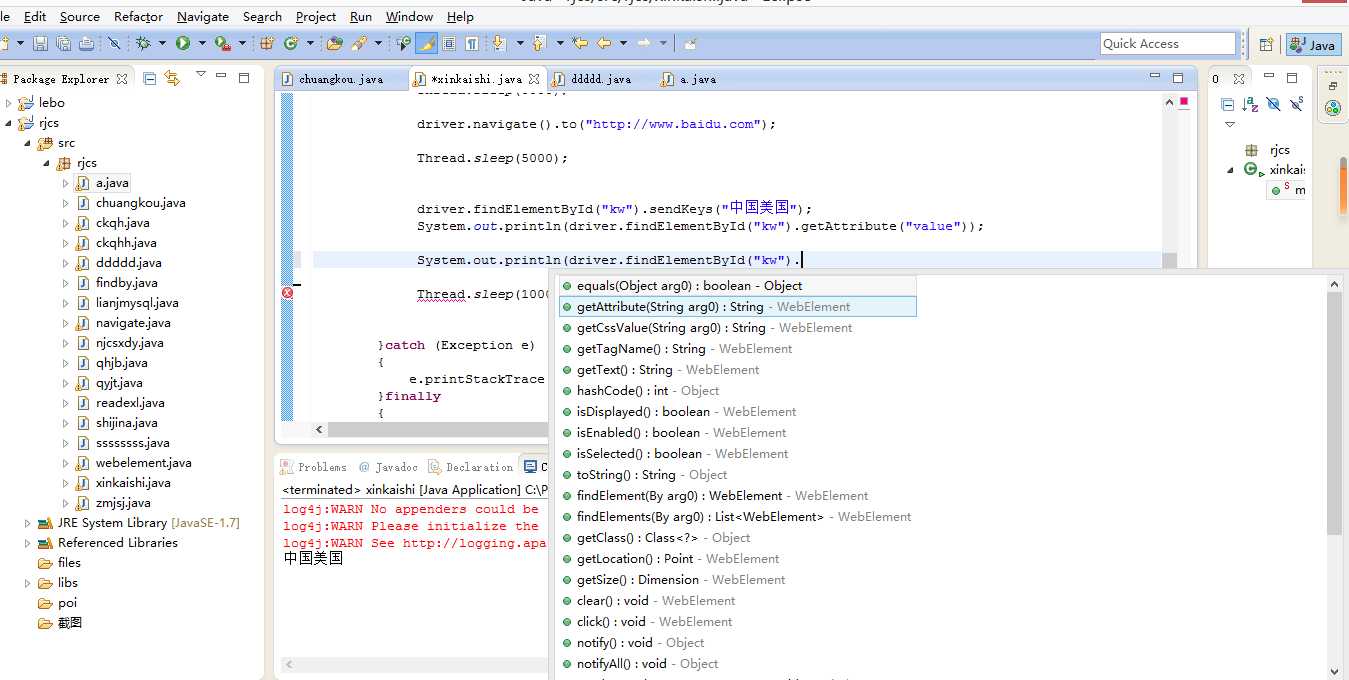Open Package Explorer view menu triangle
This screenshot has height=680, width=1349.
200,74
